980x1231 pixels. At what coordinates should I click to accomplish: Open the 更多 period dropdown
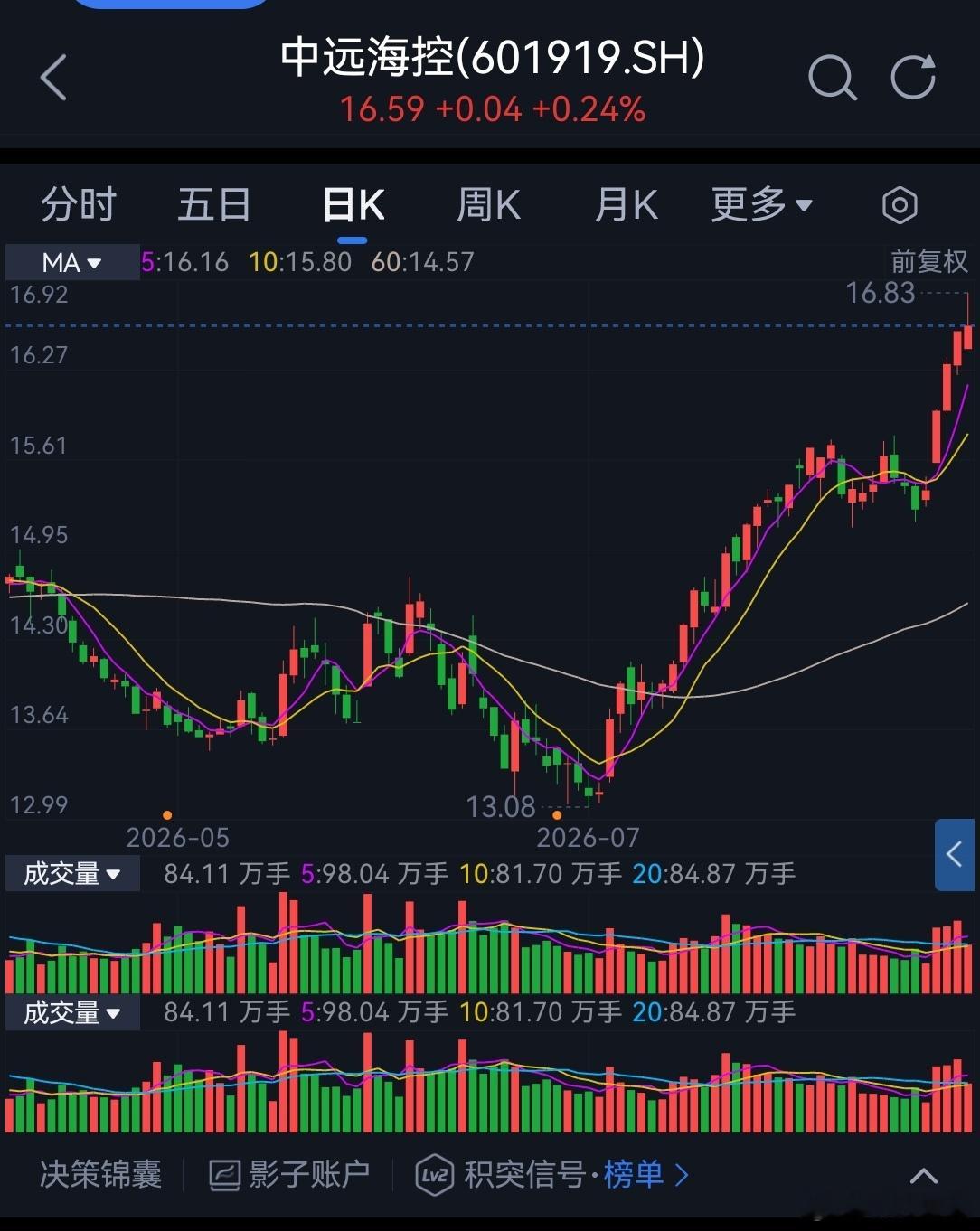pyautogui.click(x=762, y=204)
